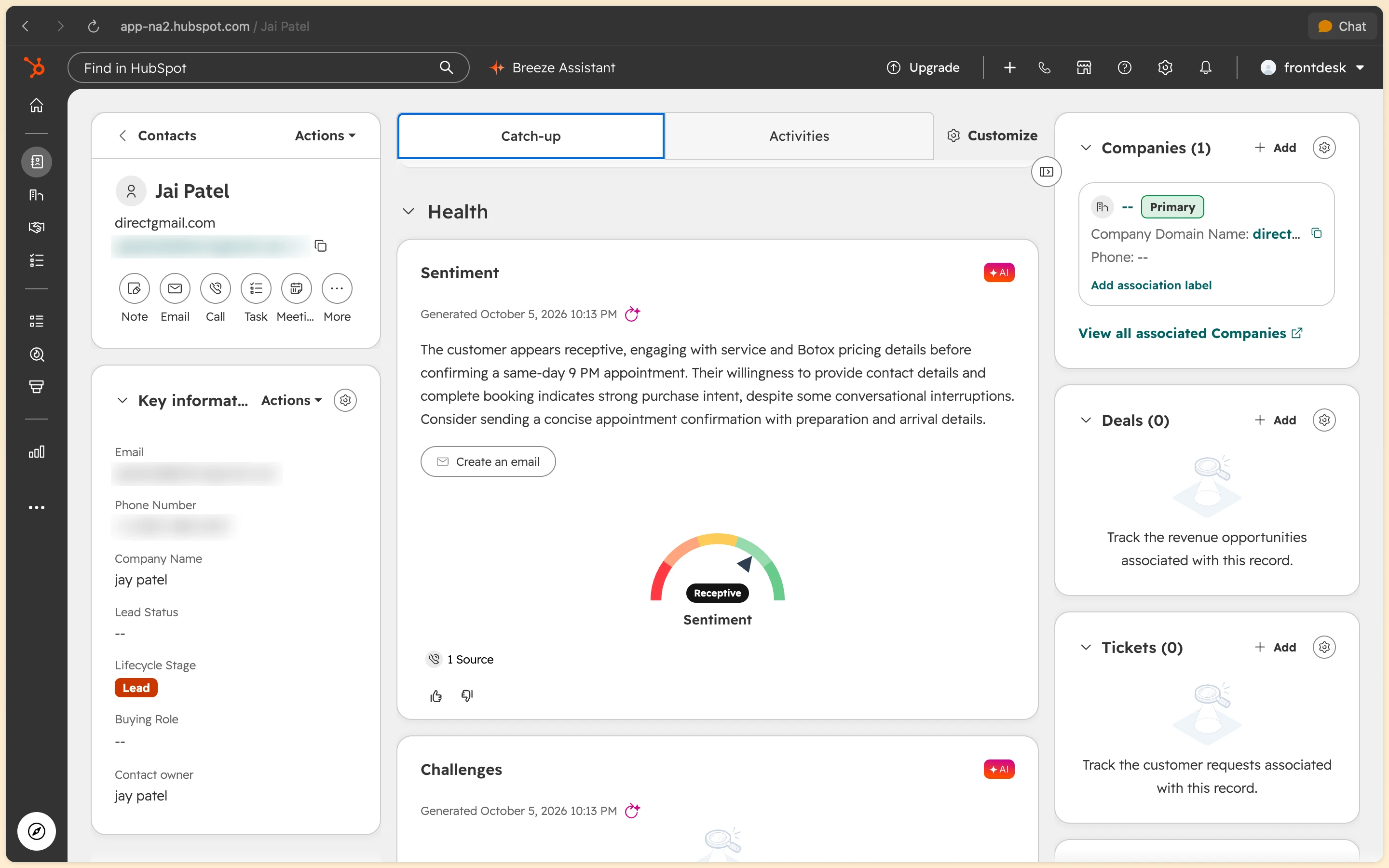This screenshot has width=1389, height=868.
Task: Open the Marketplace storefront icon
Action: (x=1084, y=68)
